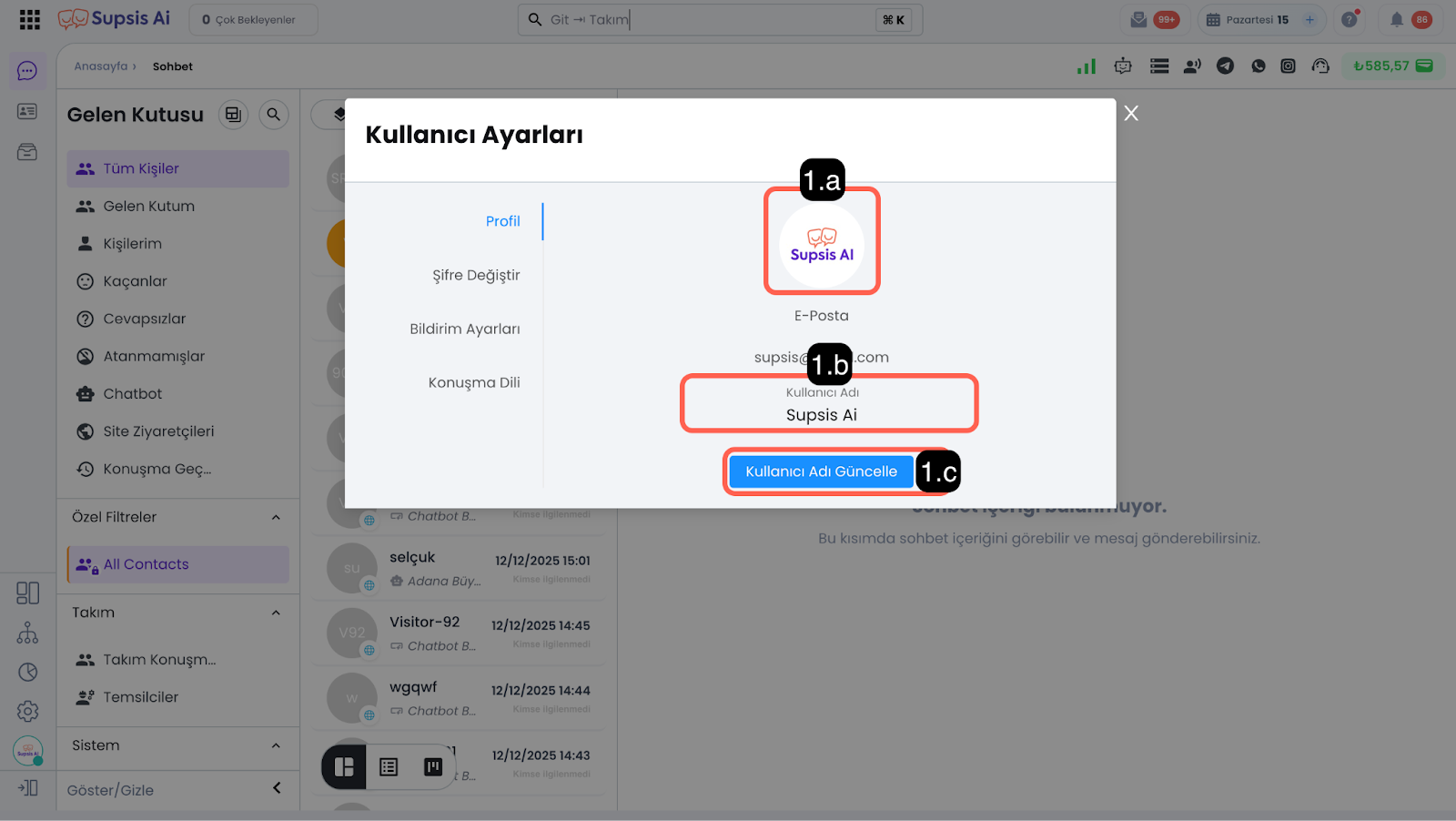Click the Instagram channel icon

(x=1288, y=66)
